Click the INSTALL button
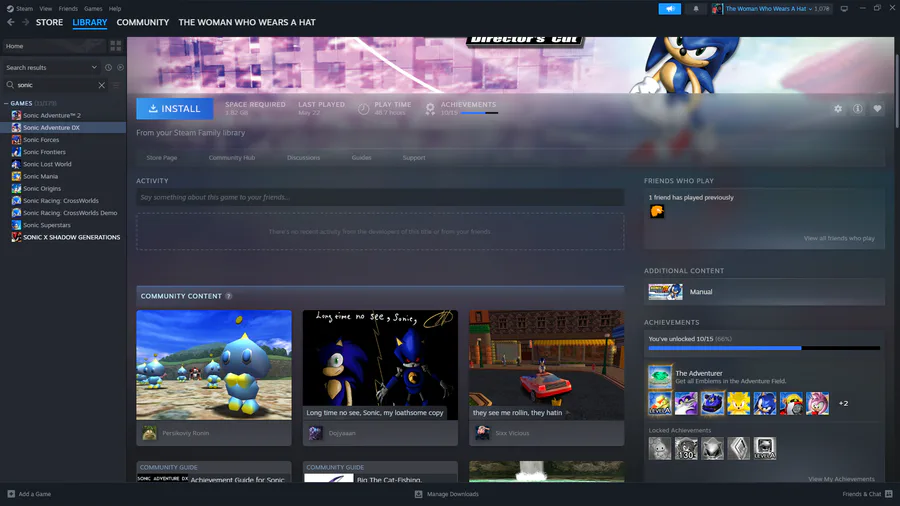 (x=174, y=108)
